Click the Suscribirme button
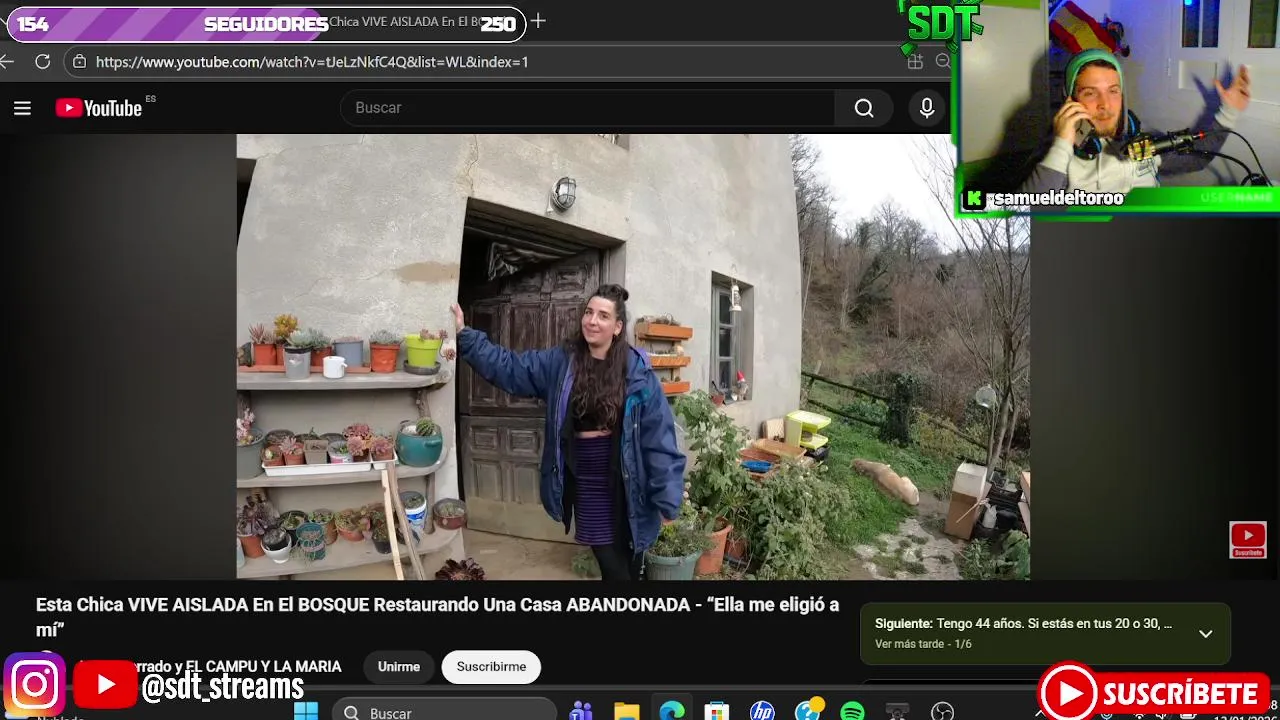The image size is (1280, 720). [491, 667]
